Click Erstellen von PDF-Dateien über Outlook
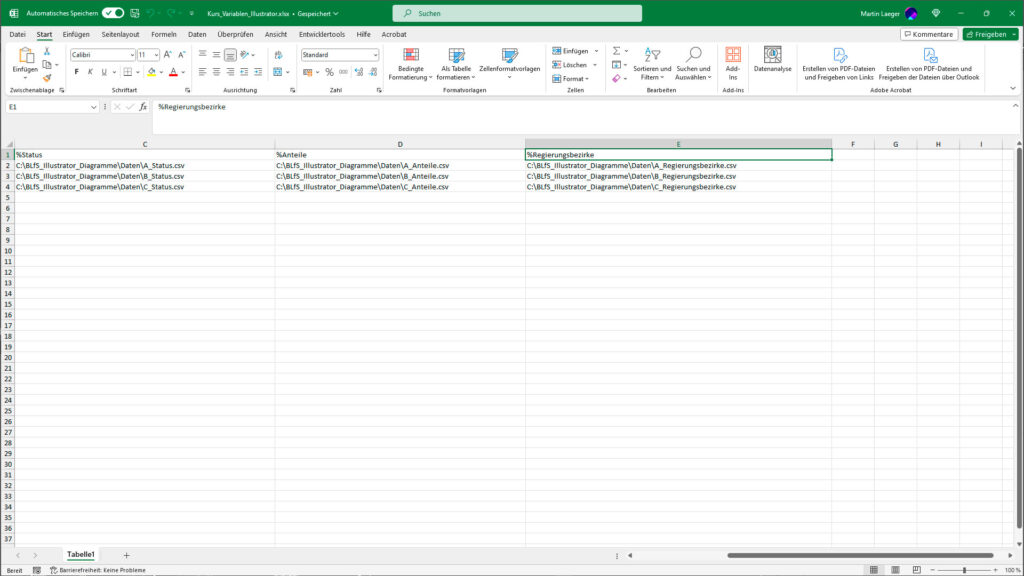Viewport: 1024px width, 576px height. 929,64
